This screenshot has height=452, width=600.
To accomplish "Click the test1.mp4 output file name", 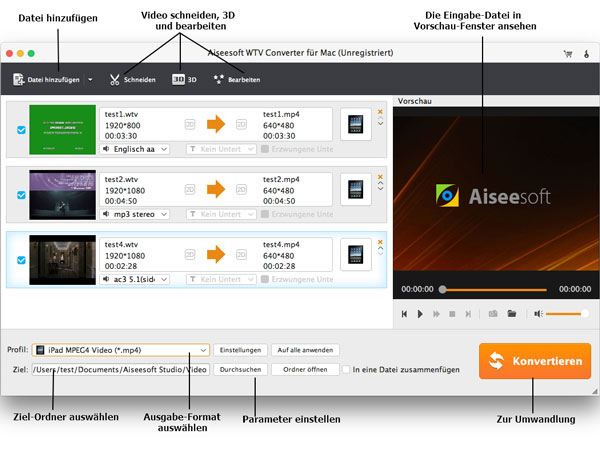I will point(281,114).
